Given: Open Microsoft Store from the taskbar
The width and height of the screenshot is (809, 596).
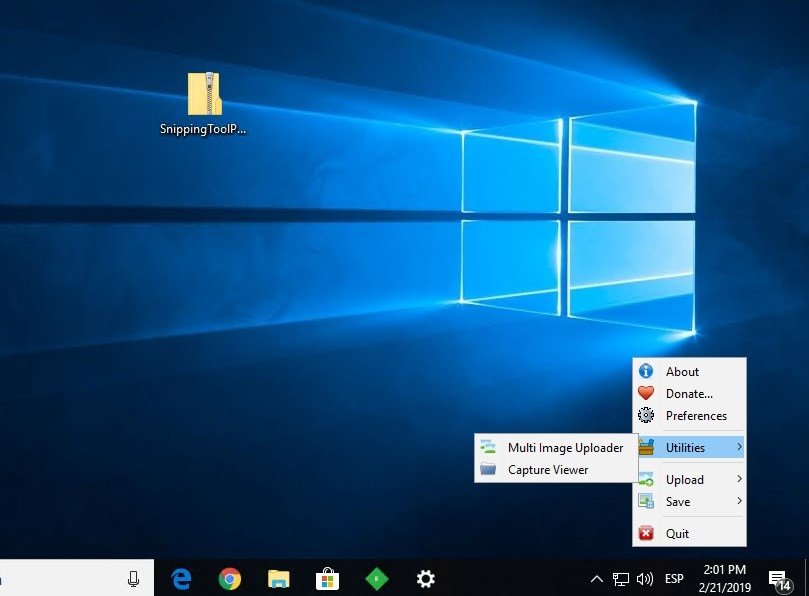Looking at the screenshot, I should pyautogui.click(x=327, y=579).
